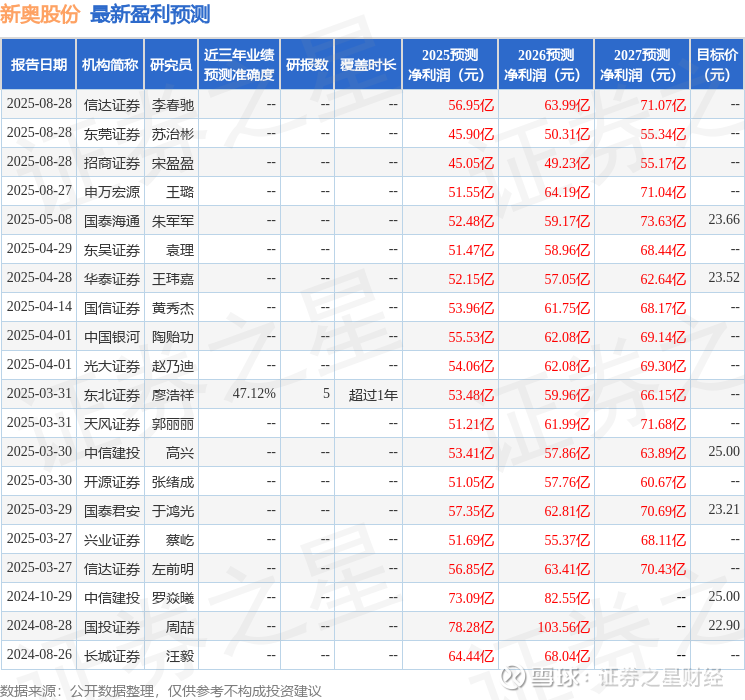
Task: Select the 机构简称 column header
Action: [x=110, y=65]
